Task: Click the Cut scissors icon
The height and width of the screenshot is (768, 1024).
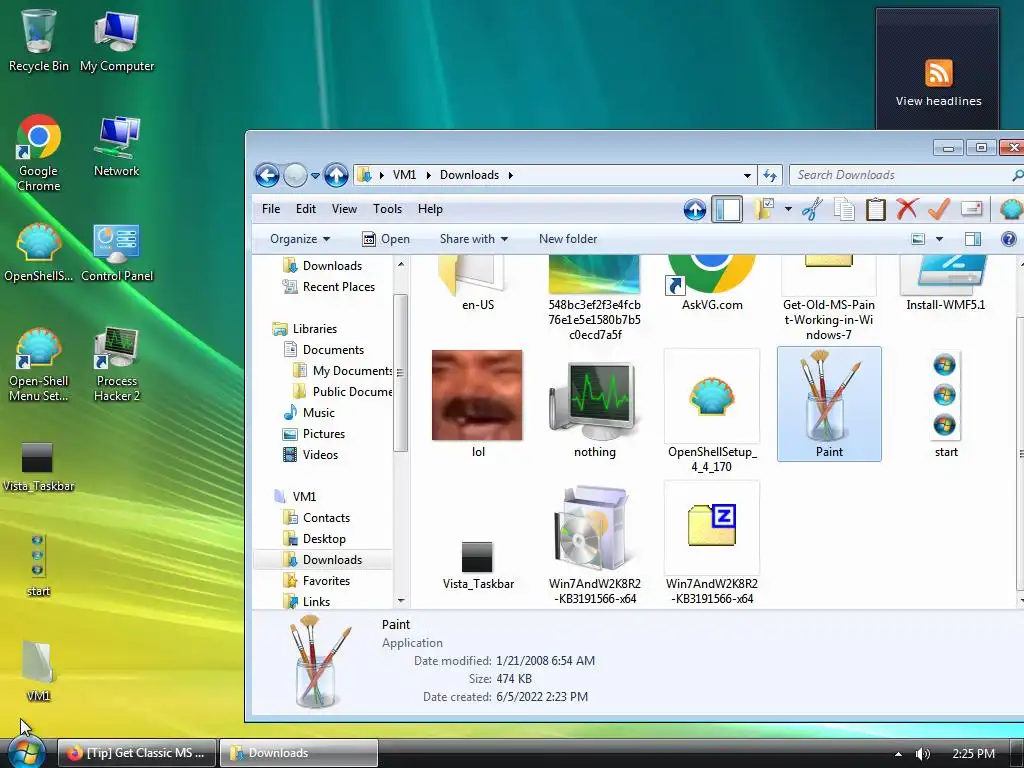Action: (812, 210)
